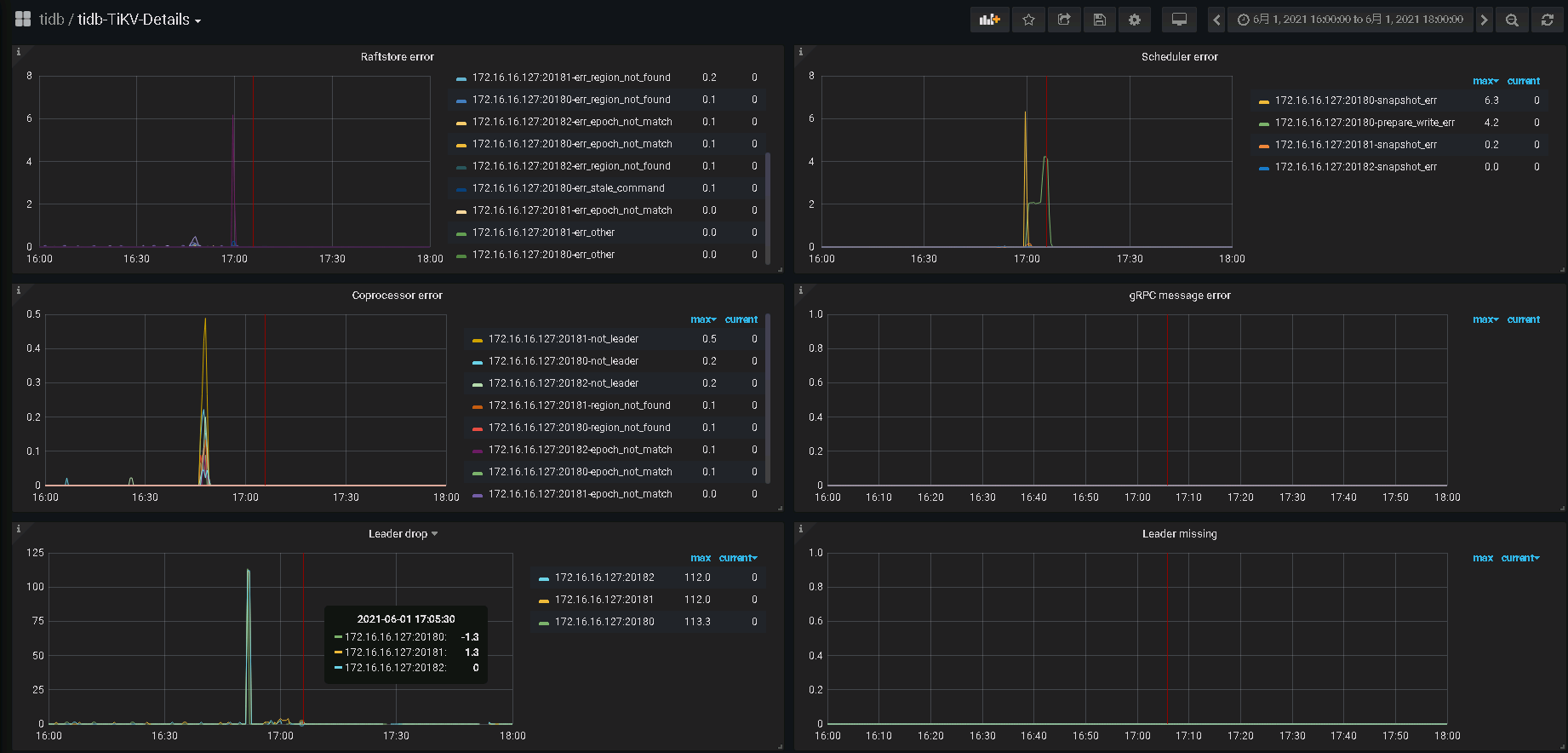Click the Raftstore error panel title
Screen dimensions: 1568x753
(x=397, y=57)
